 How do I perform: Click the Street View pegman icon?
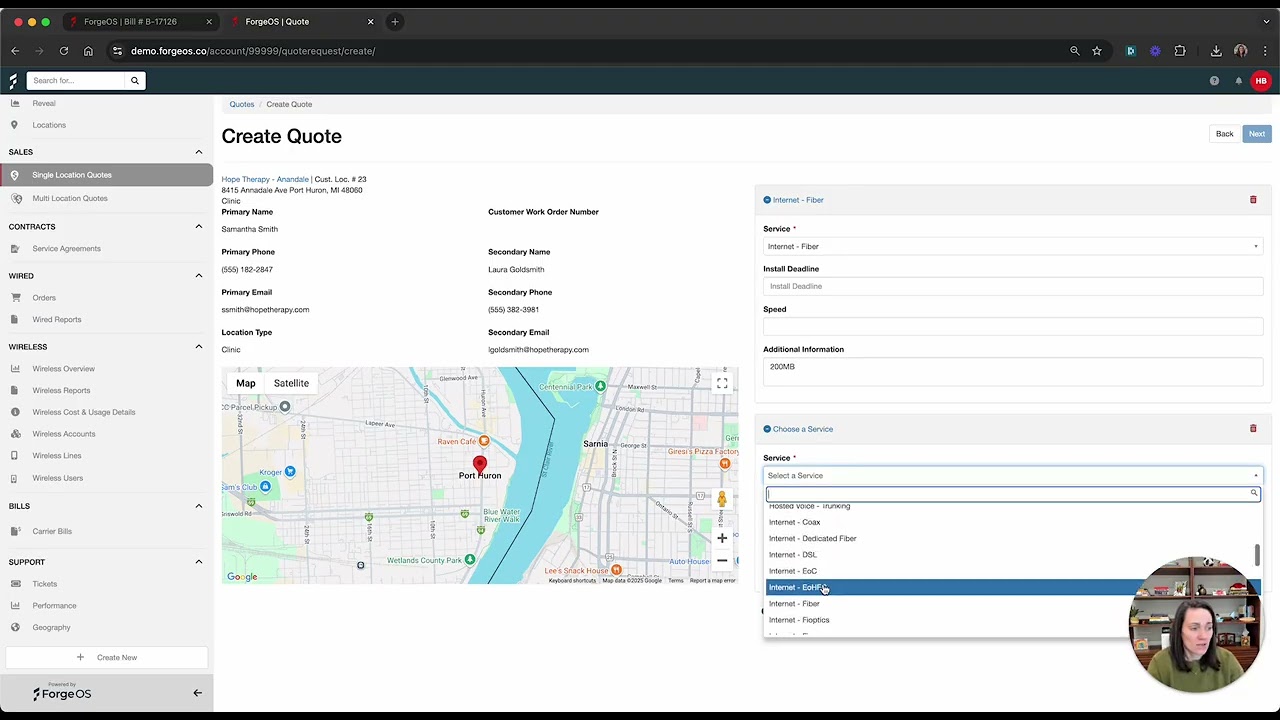tap(722, 499)
